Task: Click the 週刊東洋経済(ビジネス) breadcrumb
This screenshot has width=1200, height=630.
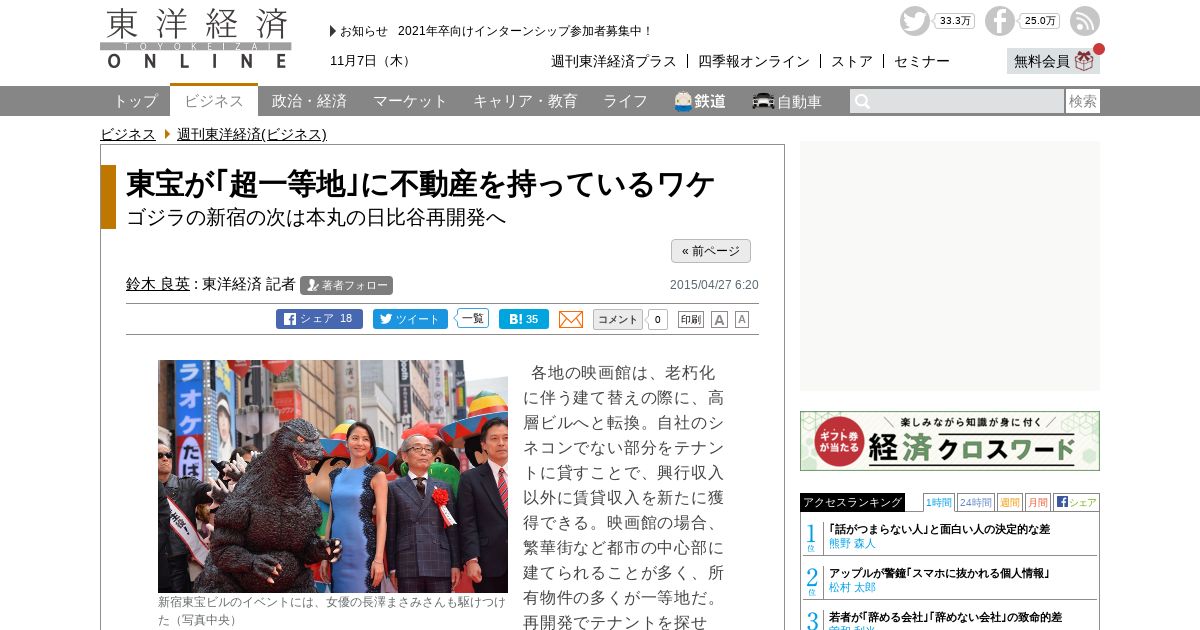Action: click(252, 134)
